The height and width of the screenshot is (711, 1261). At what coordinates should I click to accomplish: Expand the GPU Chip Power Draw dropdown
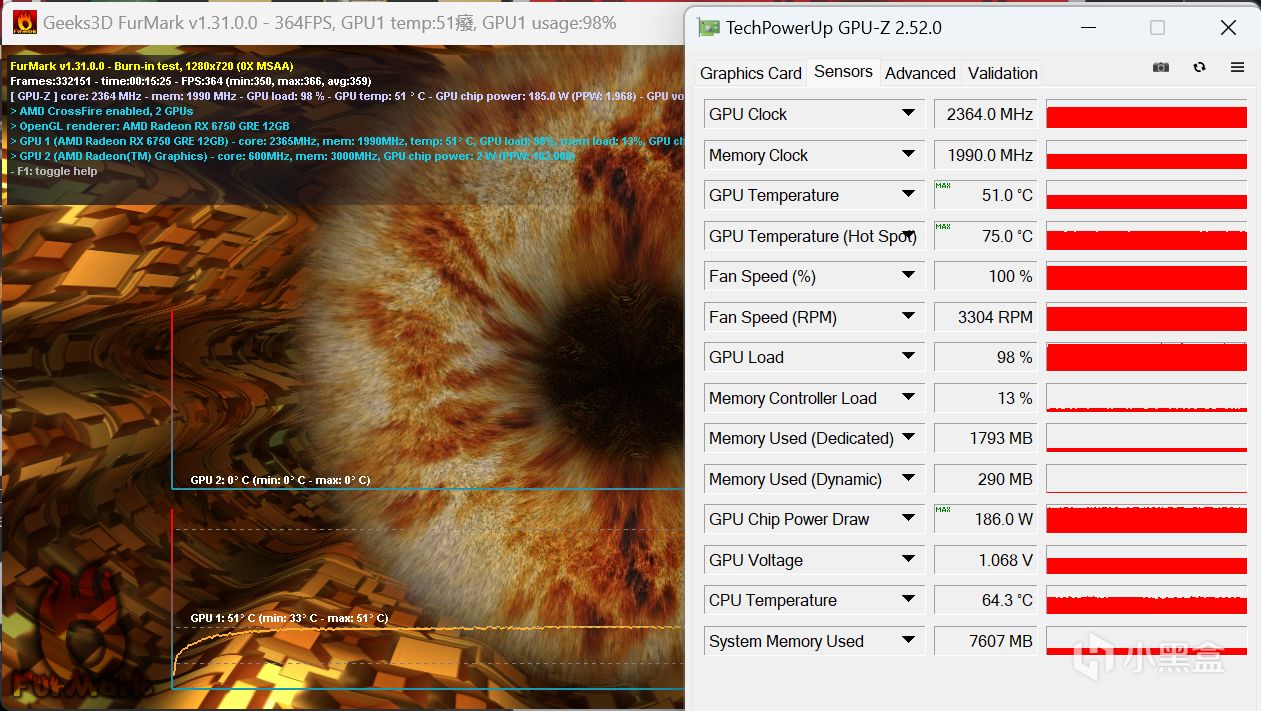908,518
